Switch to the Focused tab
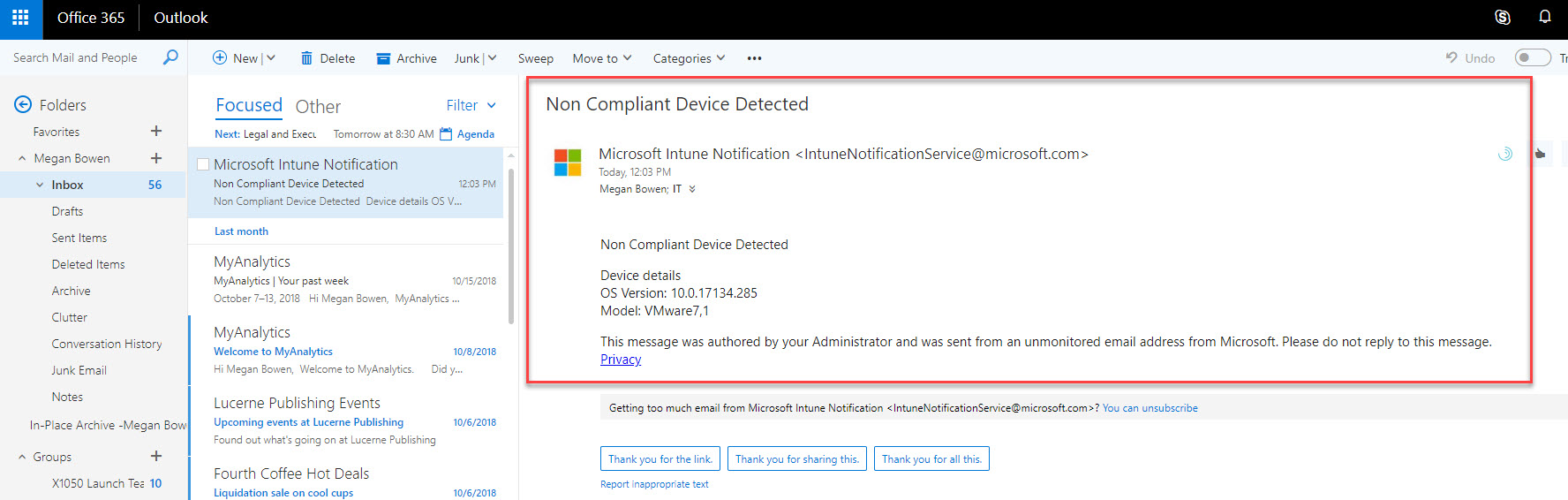The width and height of the screenshot is (1568, 500). coord(249,105)
